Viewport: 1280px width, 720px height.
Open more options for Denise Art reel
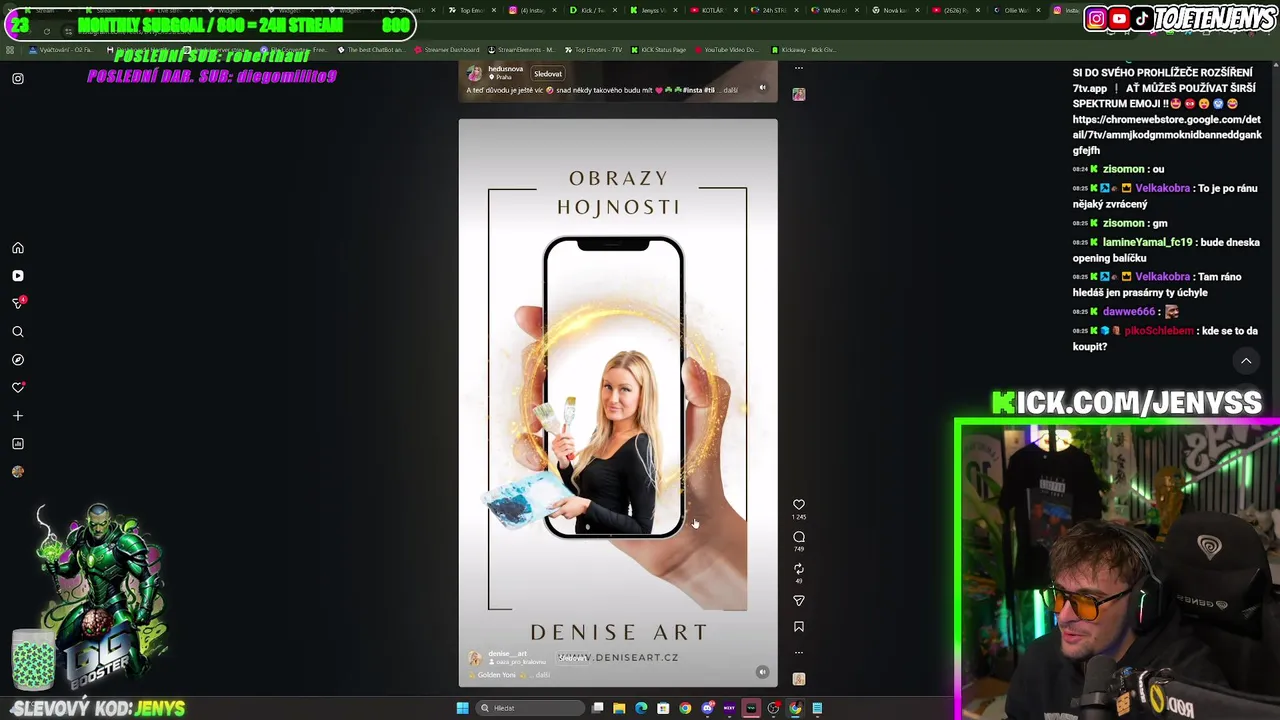click(x=798, y=653)
